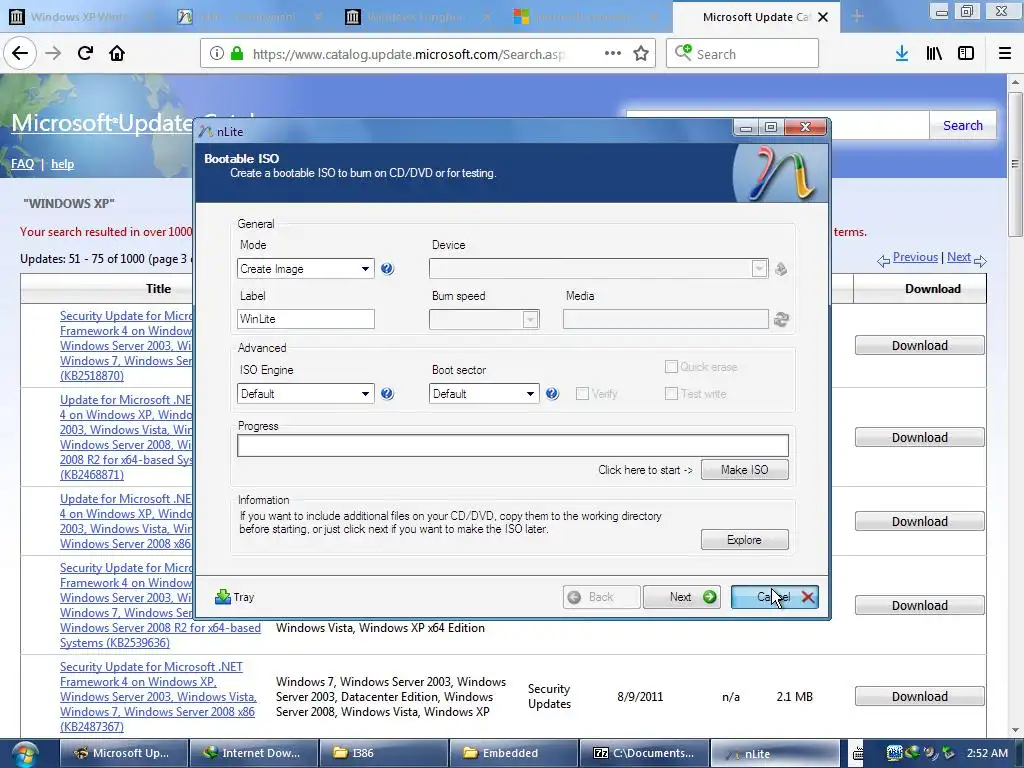Switch to the Microsoft logo tab
This screenshot has width=1024, height=768.
click(x=584, y=16)
